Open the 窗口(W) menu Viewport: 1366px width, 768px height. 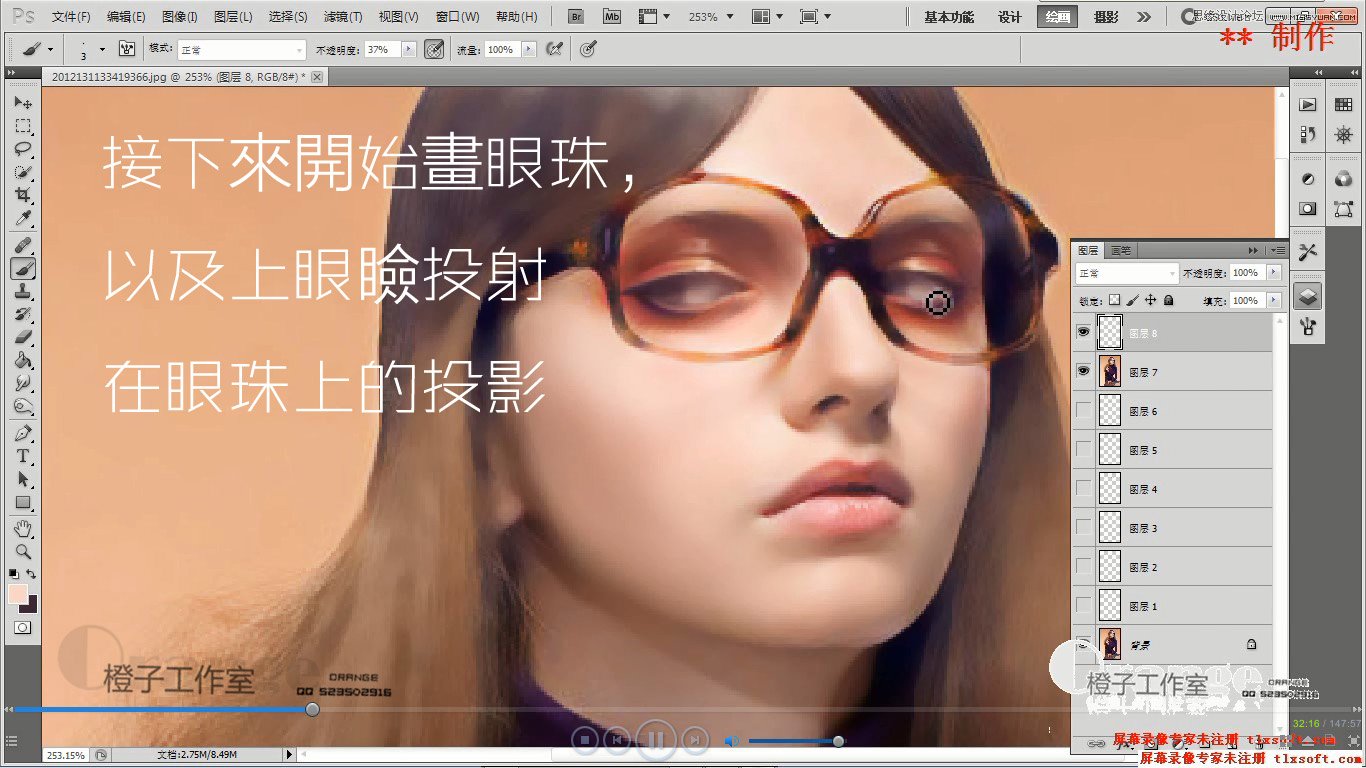458,17
